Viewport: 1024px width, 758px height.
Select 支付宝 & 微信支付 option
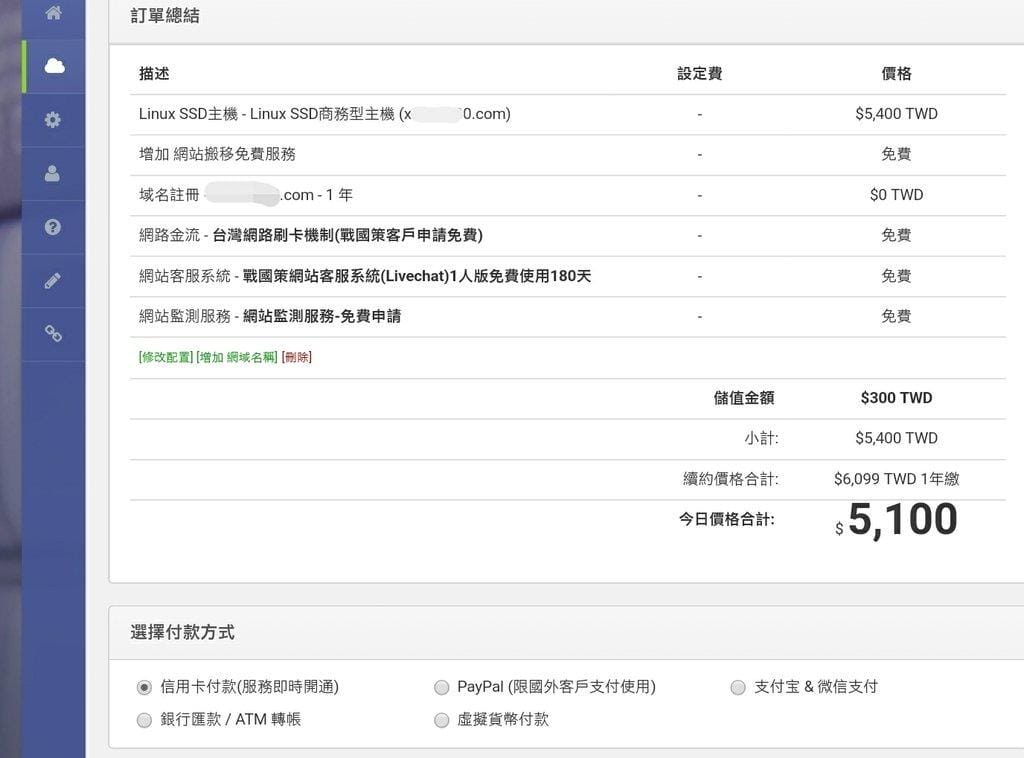(x=738, y=687)
